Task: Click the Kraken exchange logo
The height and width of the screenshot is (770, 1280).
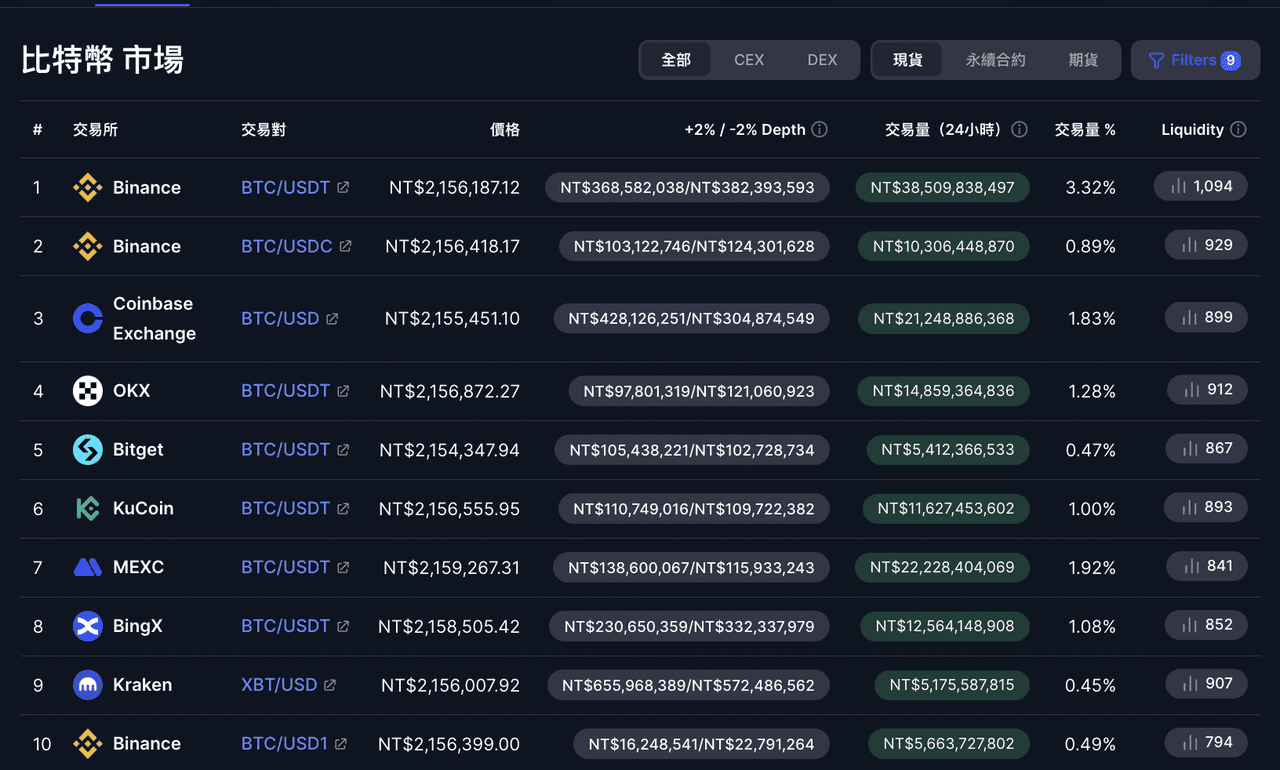Action: (88, 685)
